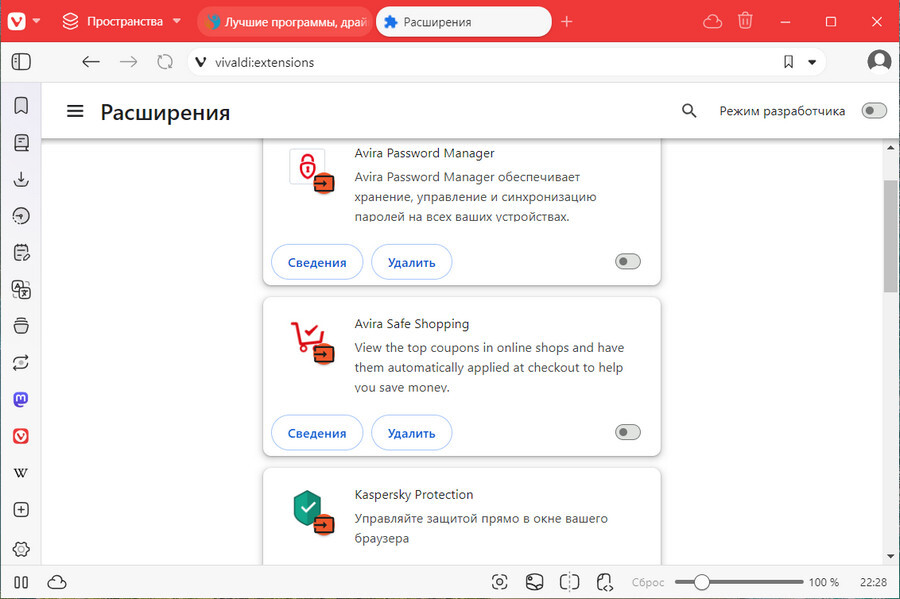
Task: Go forward to next page
Action: click(129, 62)
